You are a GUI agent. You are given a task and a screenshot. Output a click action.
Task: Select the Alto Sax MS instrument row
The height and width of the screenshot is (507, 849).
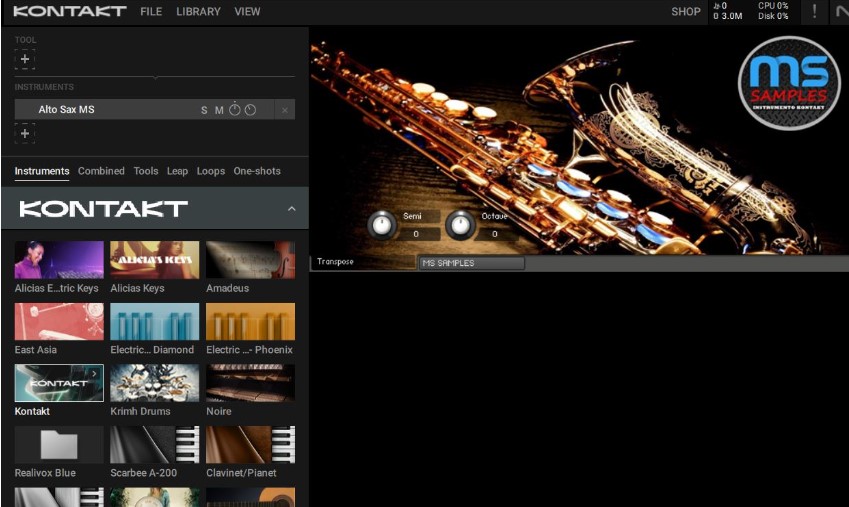click(155, 109)
